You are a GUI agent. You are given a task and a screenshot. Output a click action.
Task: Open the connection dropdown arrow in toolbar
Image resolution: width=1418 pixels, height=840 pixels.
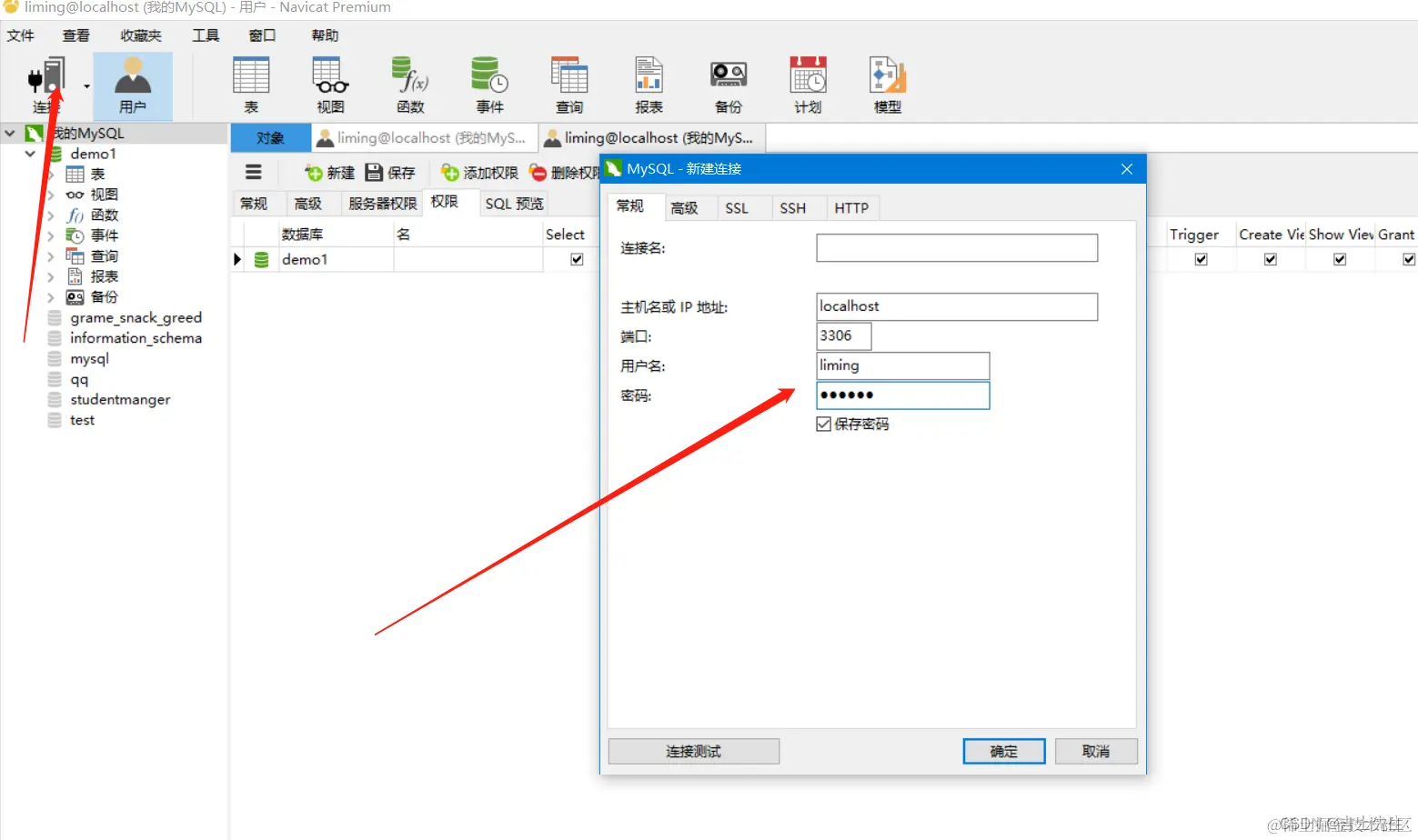click(87, 86)
